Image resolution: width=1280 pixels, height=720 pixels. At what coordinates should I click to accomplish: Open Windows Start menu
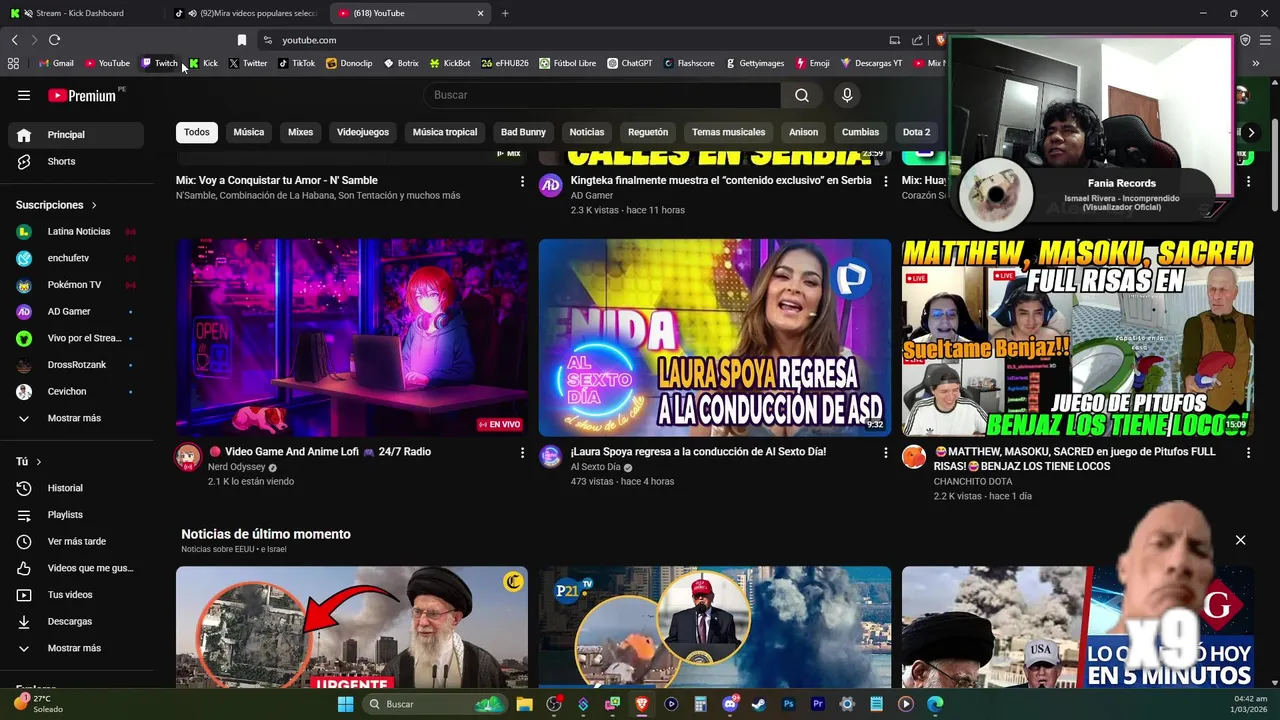(345, 704)
